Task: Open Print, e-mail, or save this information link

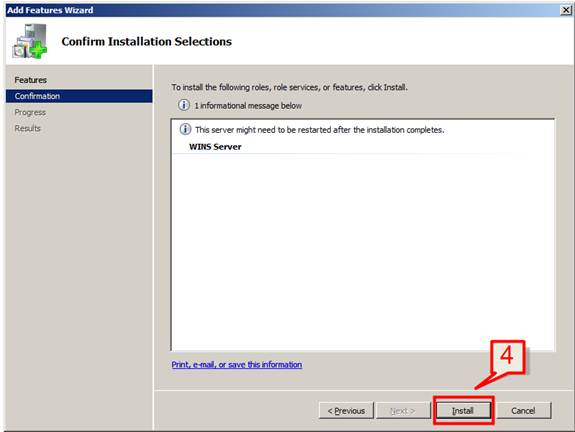Action: tap(237, 365)
